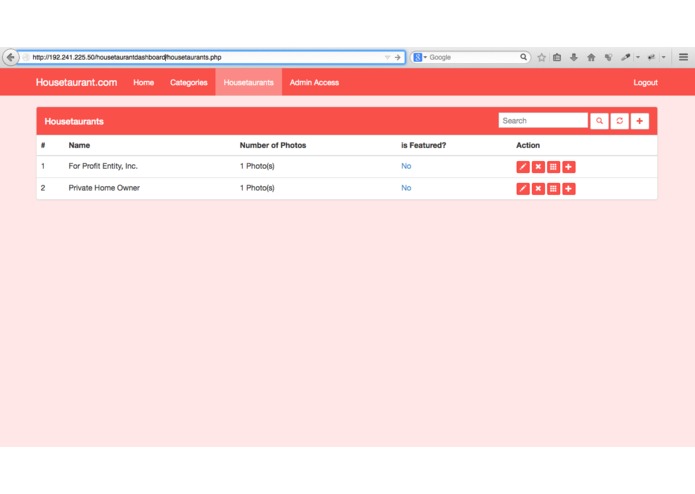This screenshot has height=494, width=695.
Task: Edit Private Home Owner pencil icon
Action: [x=523, y=189]
